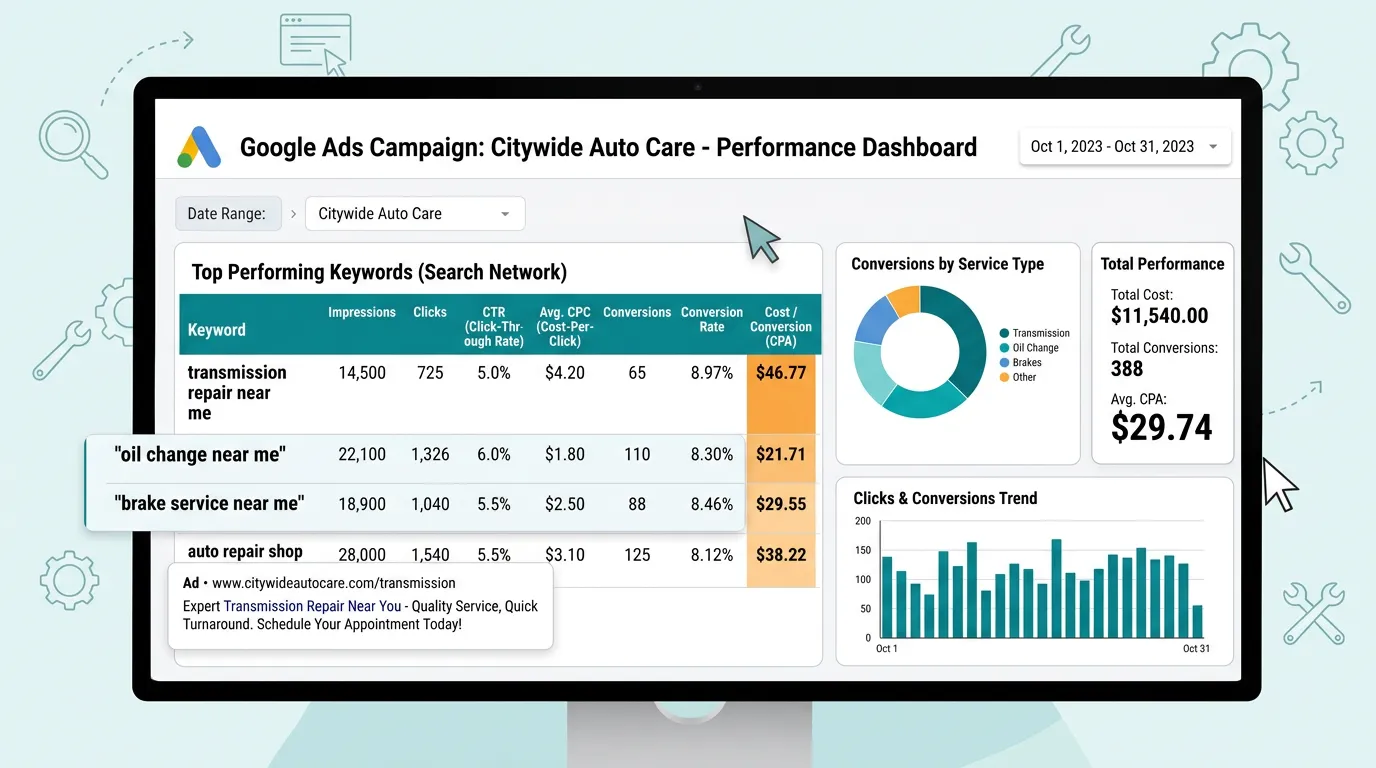
Task: Click the 14,500 impressions value
Action: 362,373
